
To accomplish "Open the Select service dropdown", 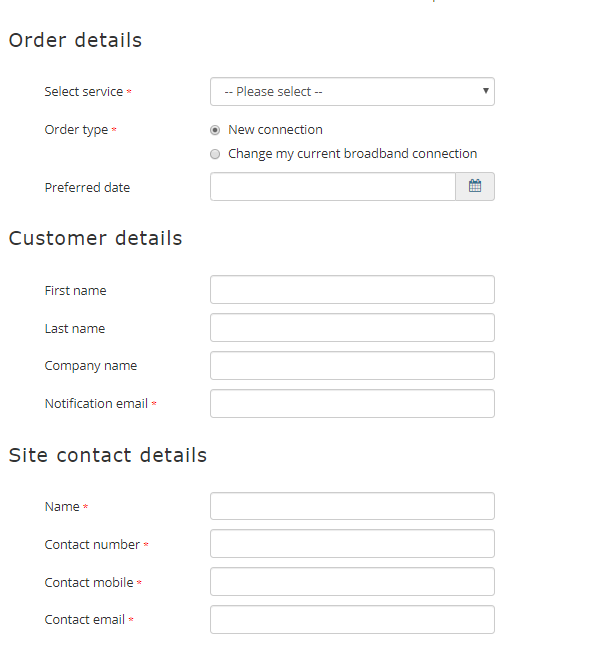I will 352,91.
